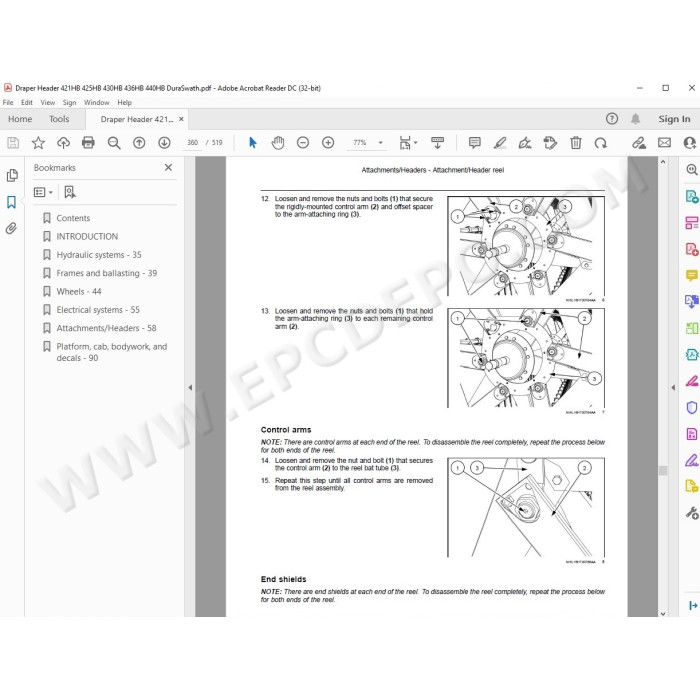Toggle the Bookmarks panel icon
The image size is (700, 700).
[12, 202]
